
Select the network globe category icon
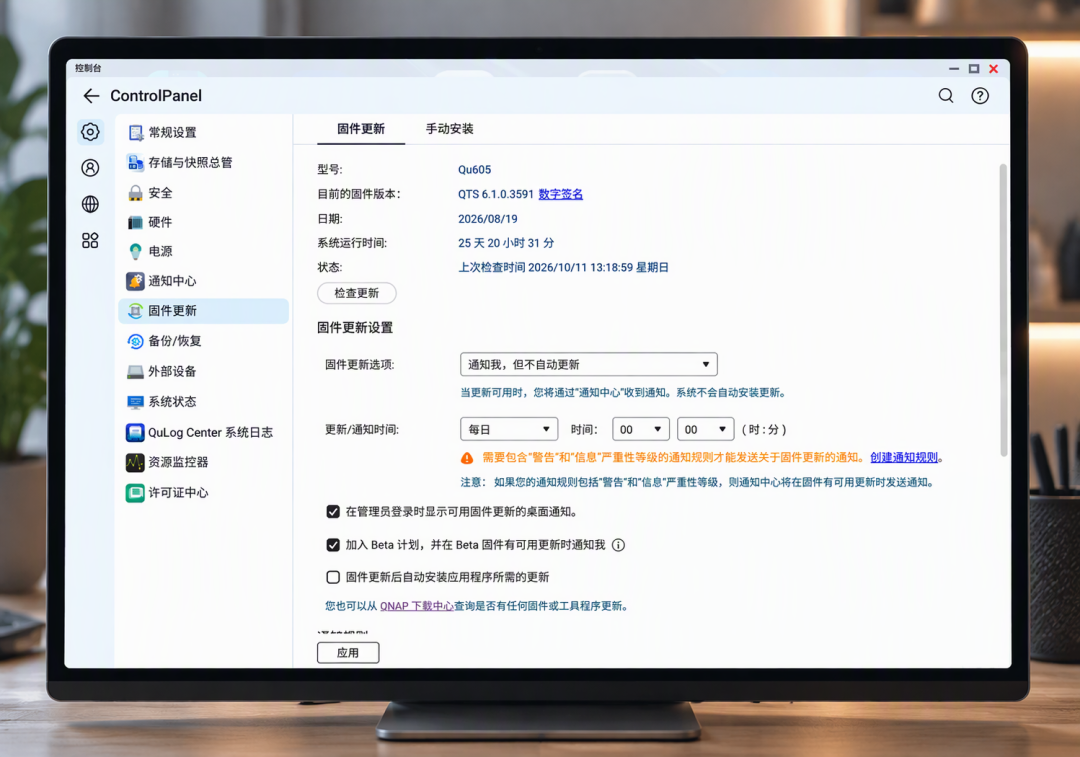(90, 204)
